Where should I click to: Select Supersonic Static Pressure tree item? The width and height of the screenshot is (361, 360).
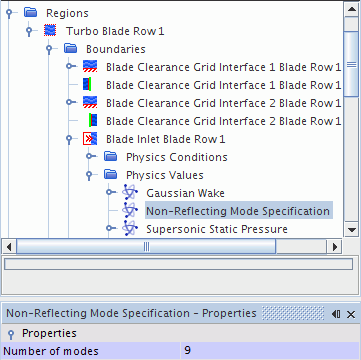[217, 229]
